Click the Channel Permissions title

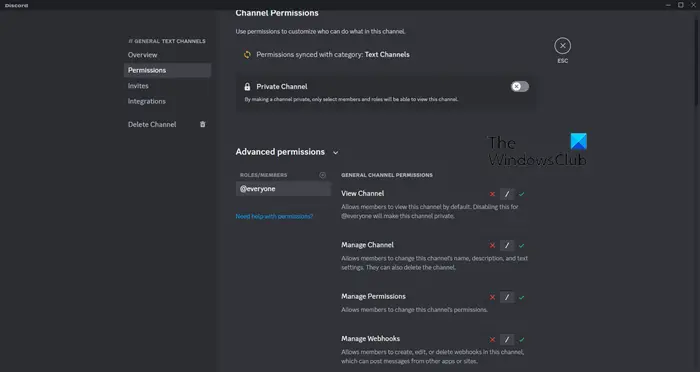click(x=277, y=13)
